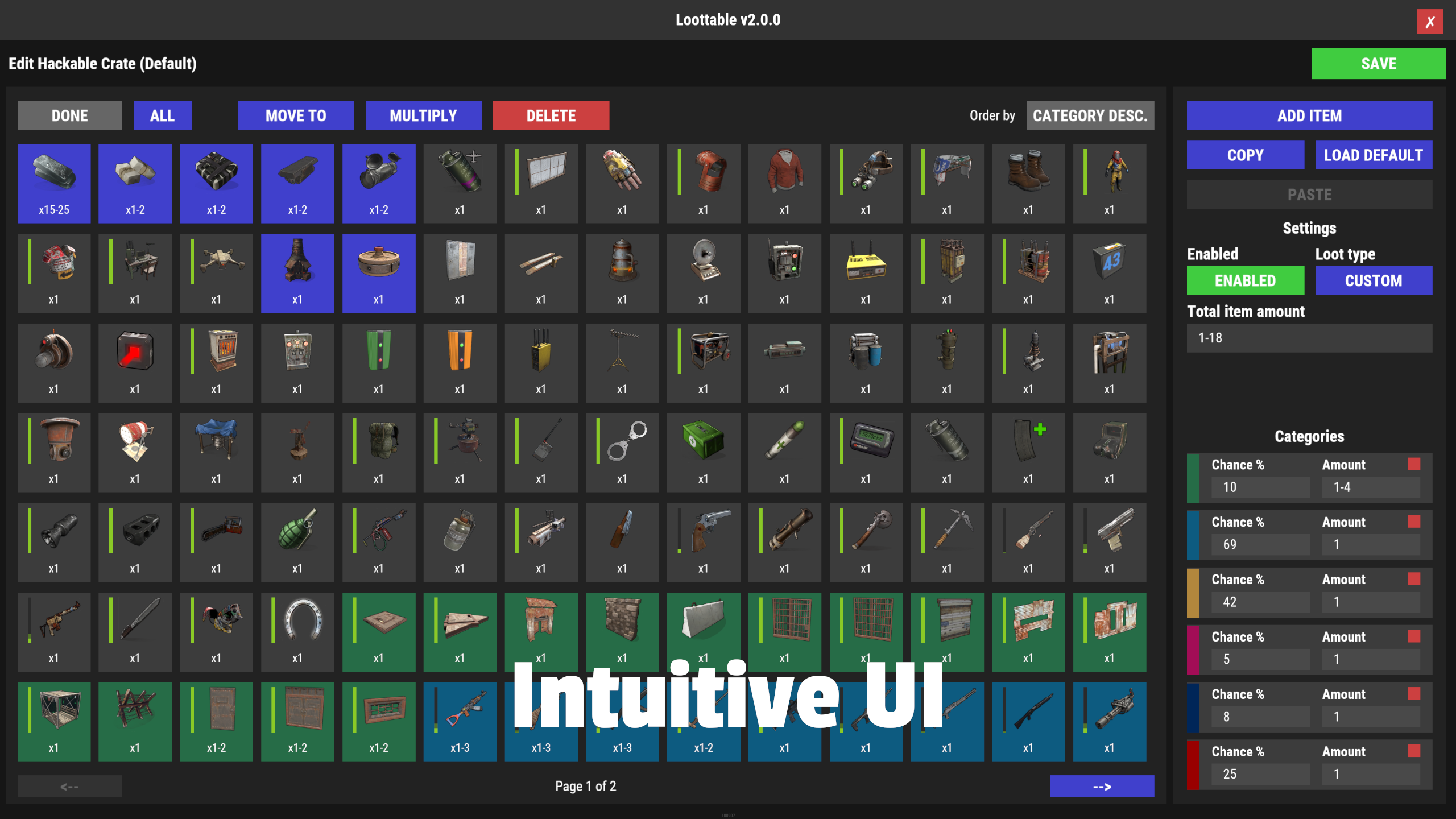Image resolution: width=1456 pixels, height=819 pixels.
Task: Select the red hoodie item
Action: 784,183
